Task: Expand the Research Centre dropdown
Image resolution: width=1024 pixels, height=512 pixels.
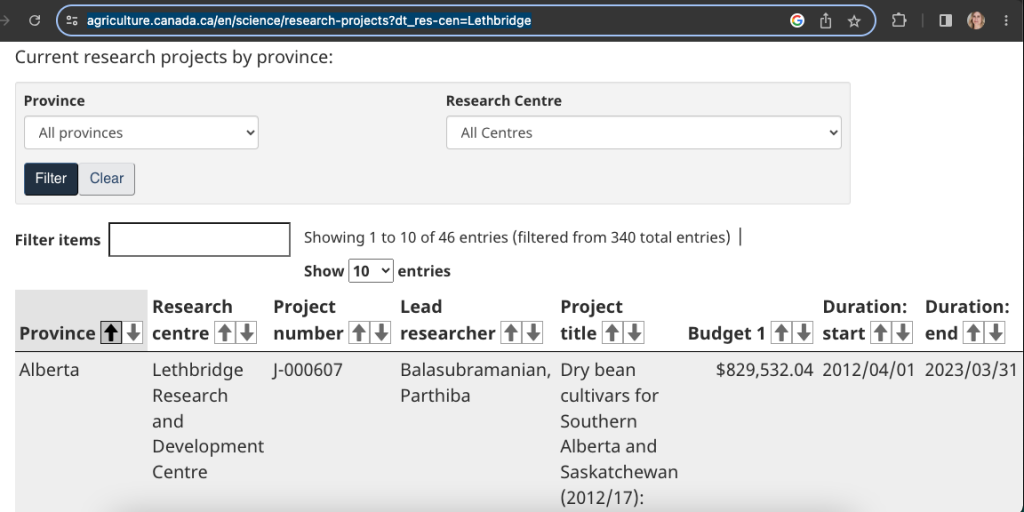Action: pos(643,133)
